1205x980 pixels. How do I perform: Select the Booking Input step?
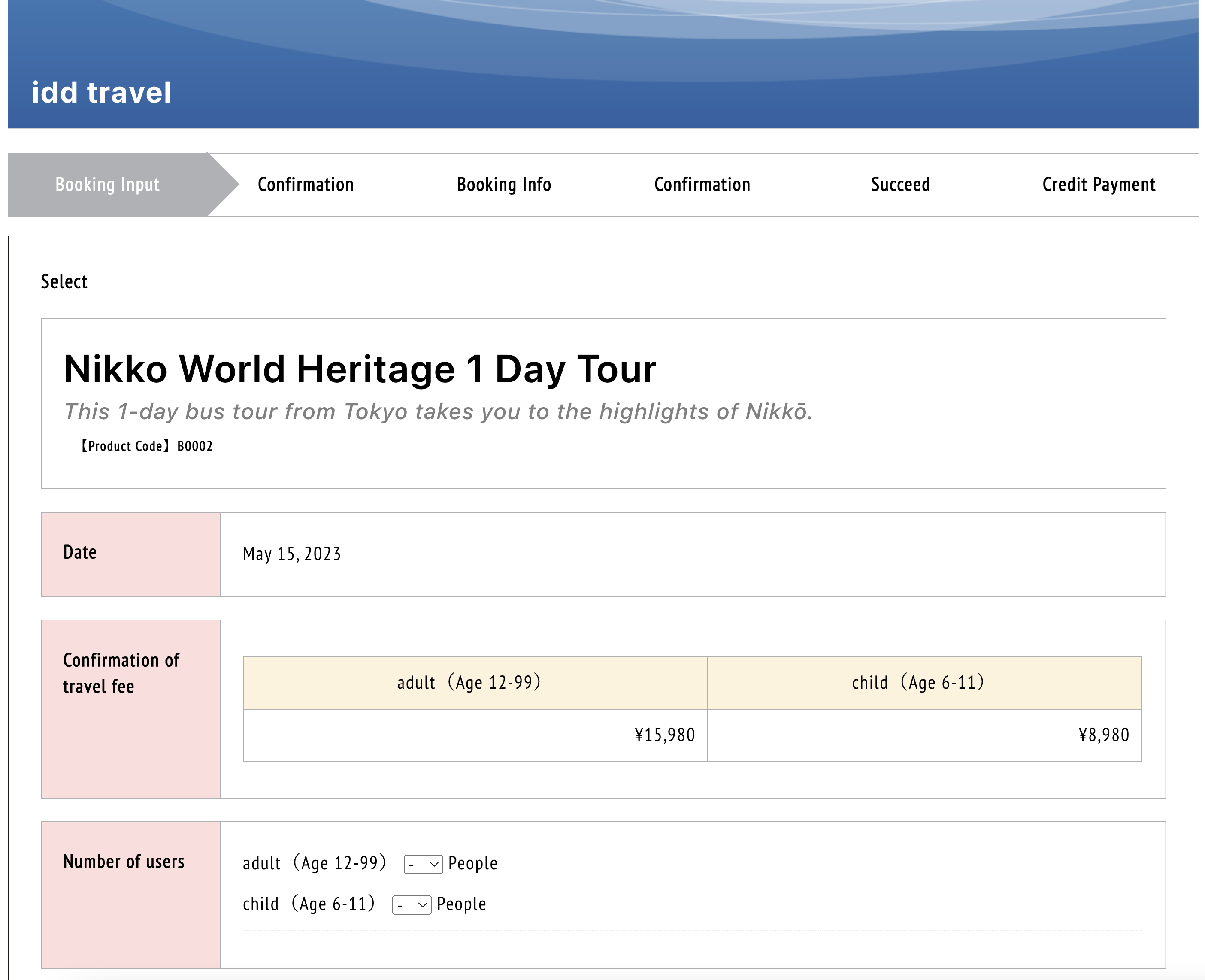(107, 185)
